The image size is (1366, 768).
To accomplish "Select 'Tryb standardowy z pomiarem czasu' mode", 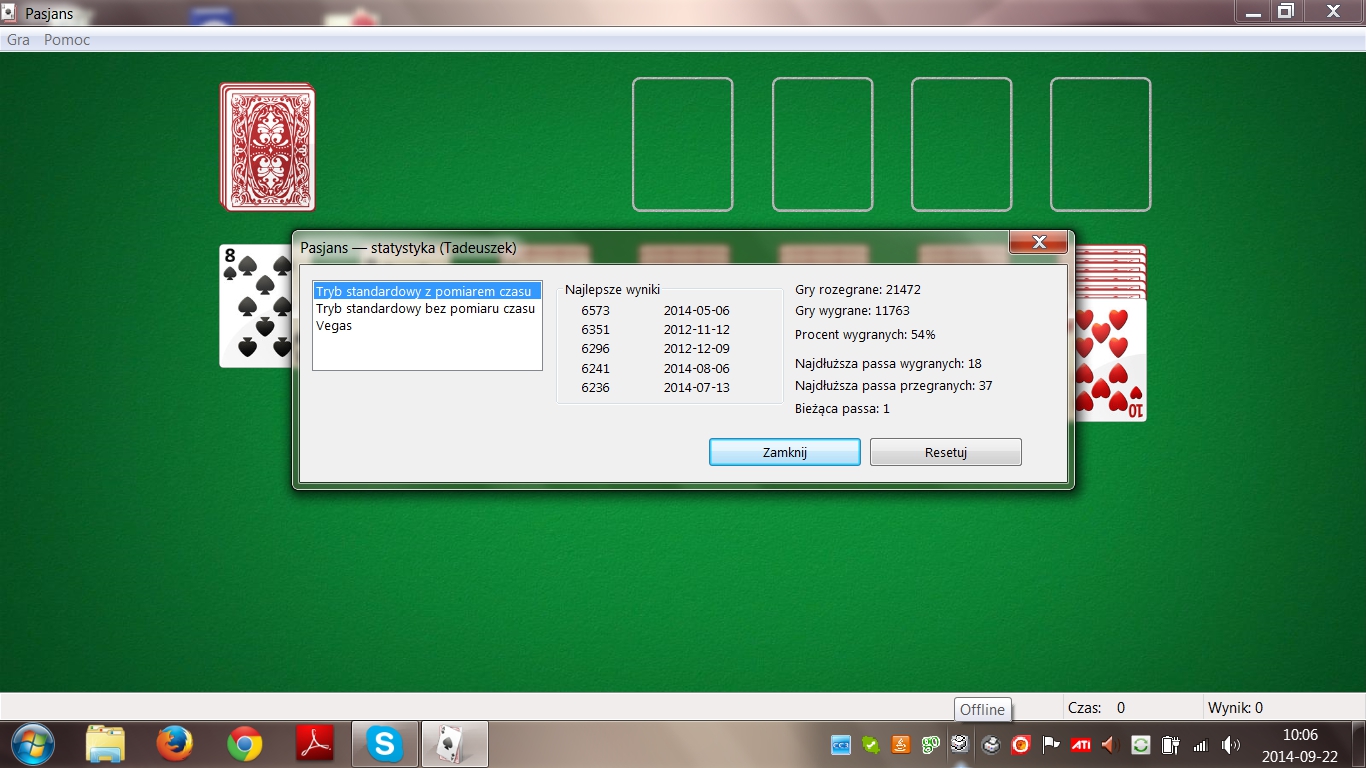I will point(427,291).
